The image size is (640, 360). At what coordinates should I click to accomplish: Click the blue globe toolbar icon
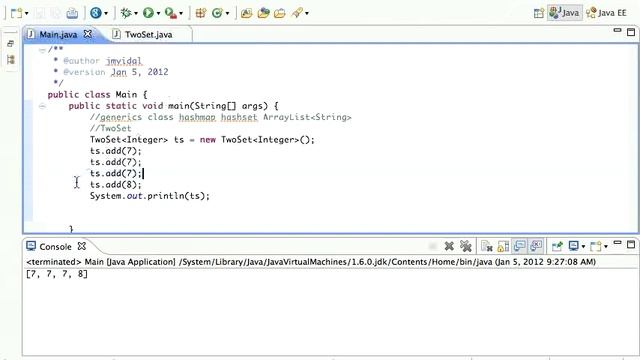pyautogui.click(x=96, y=13)
